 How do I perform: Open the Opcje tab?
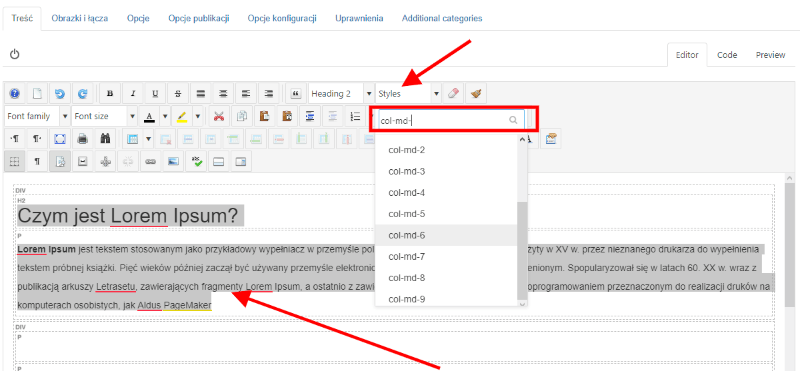pyautogui.click(x=138, y=18)
